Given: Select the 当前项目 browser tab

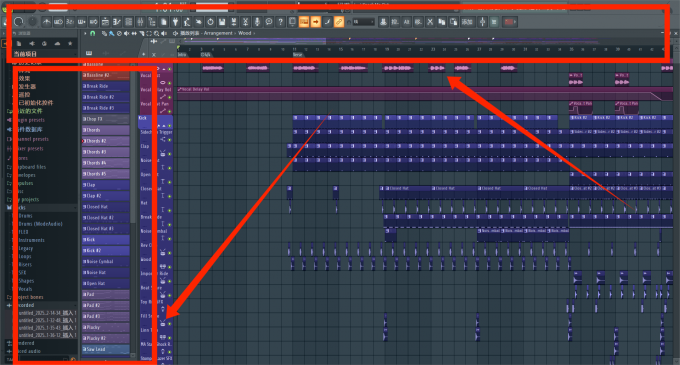Looking at the screenshot, I should tap(25, 54).
